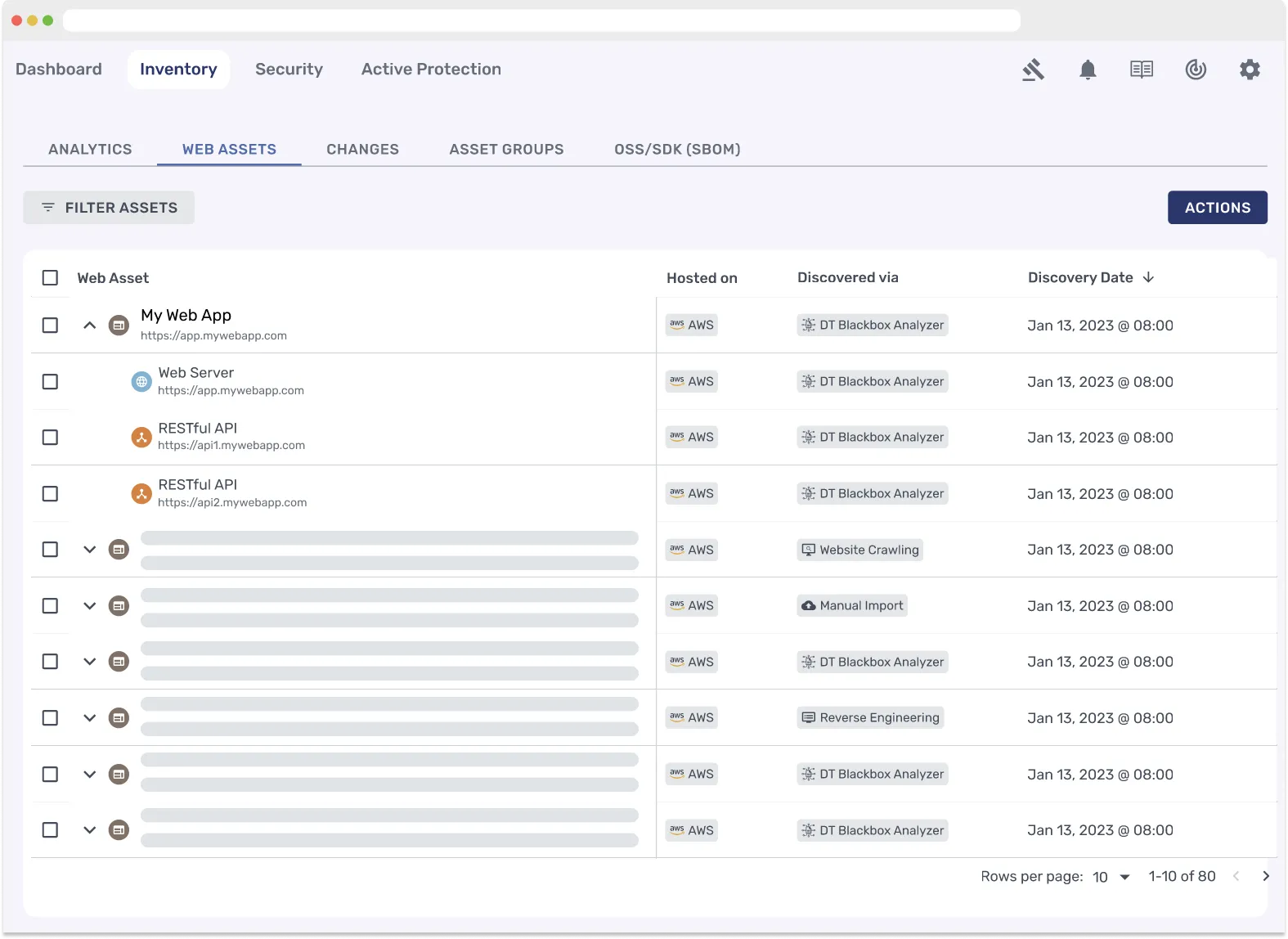This screenshot has height=939, width=1288.
Task: Click AWS badge in Website Crawling row
Action: (692, 550)
